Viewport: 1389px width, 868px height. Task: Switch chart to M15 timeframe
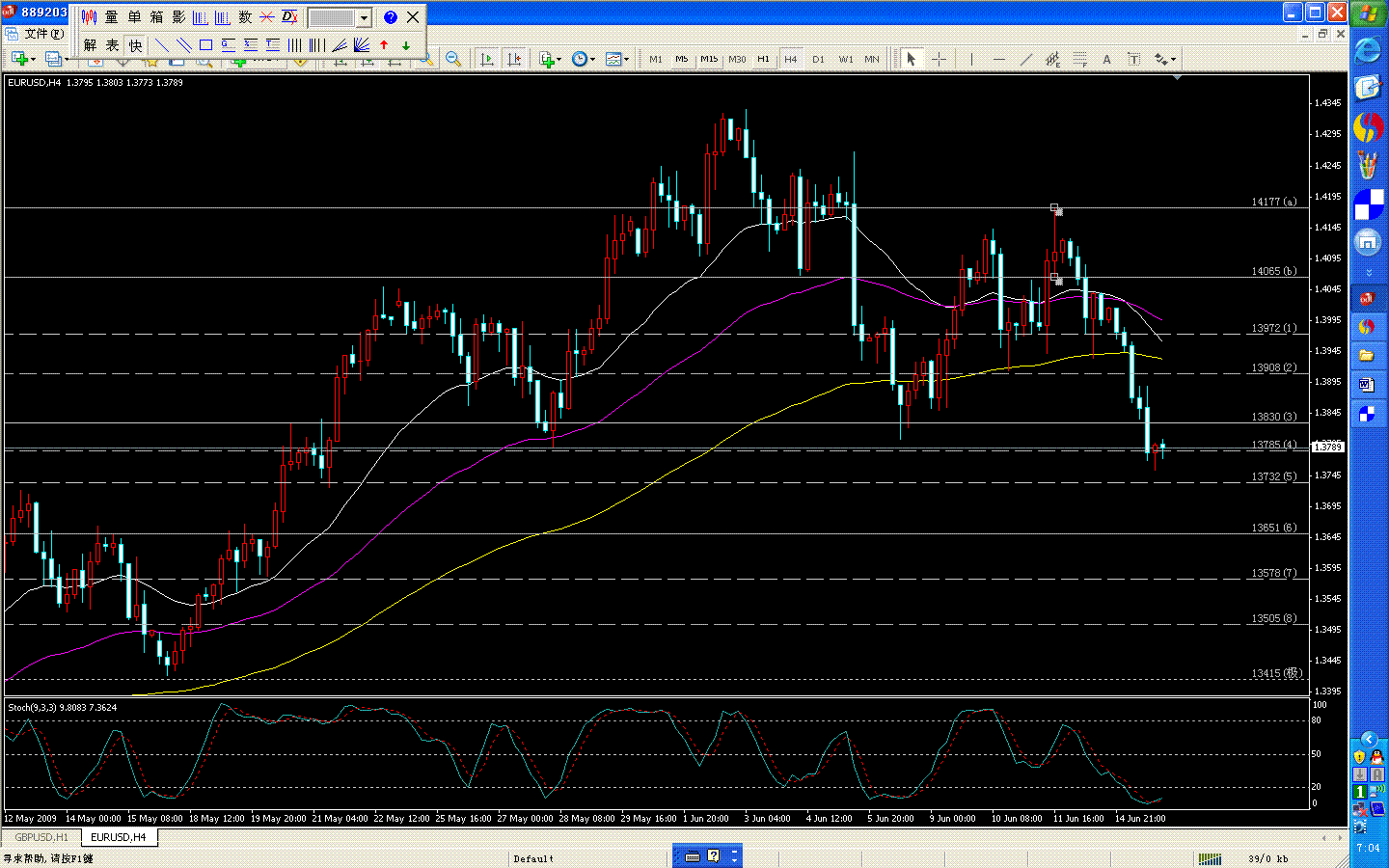point(709,59)
